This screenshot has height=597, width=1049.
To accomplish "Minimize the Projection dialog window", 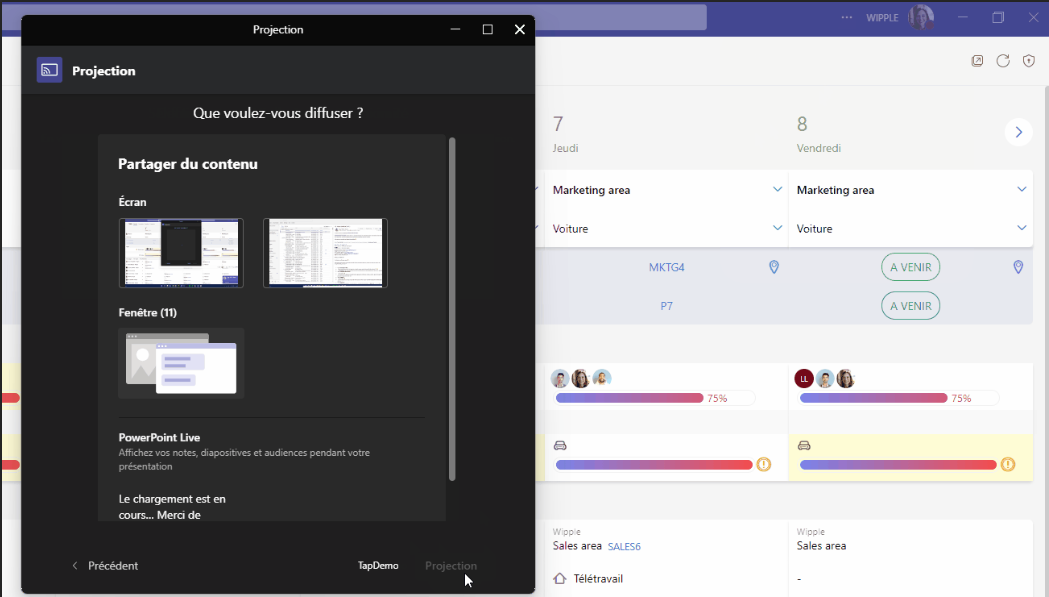I will pyautogui.click(x=456, y=29).
